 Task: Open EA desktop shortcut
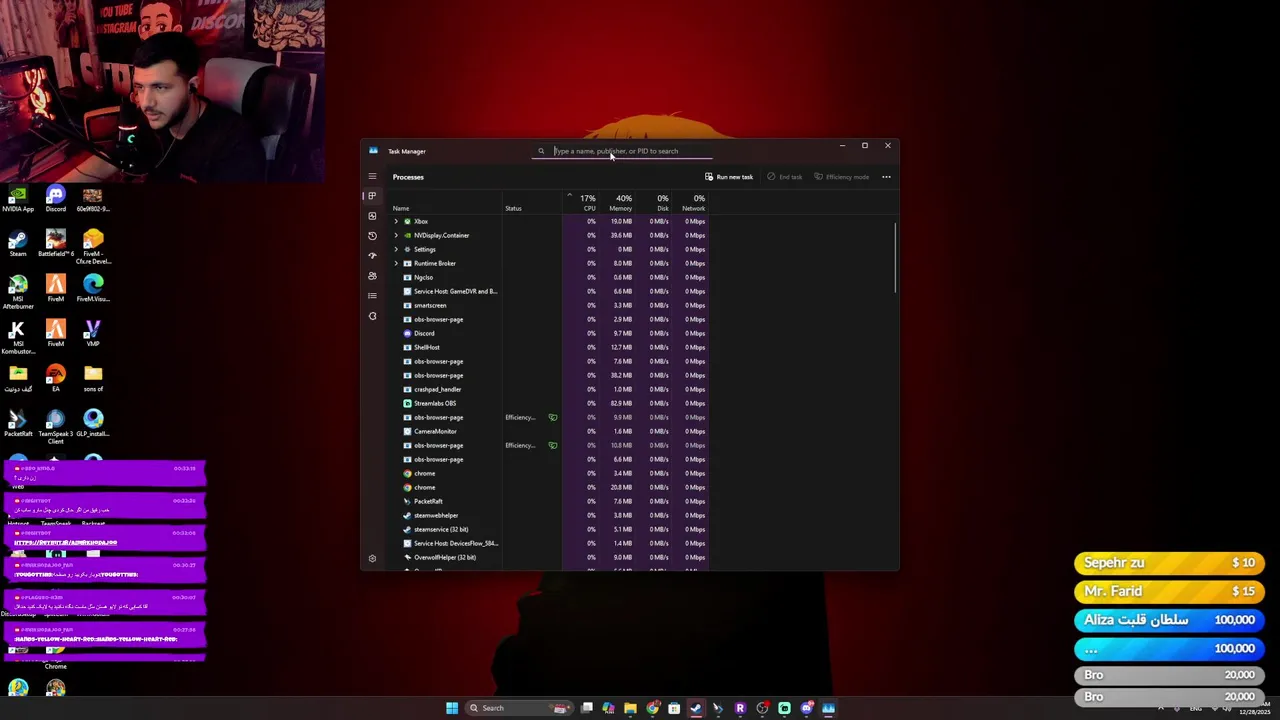tap(56, 379)
